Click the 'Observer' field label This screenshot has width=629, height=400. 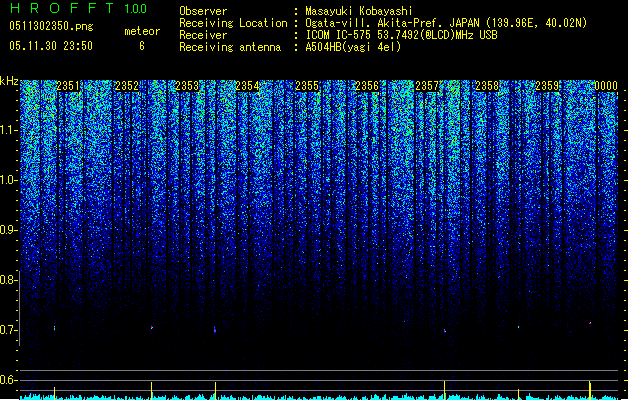click(203, 11)
